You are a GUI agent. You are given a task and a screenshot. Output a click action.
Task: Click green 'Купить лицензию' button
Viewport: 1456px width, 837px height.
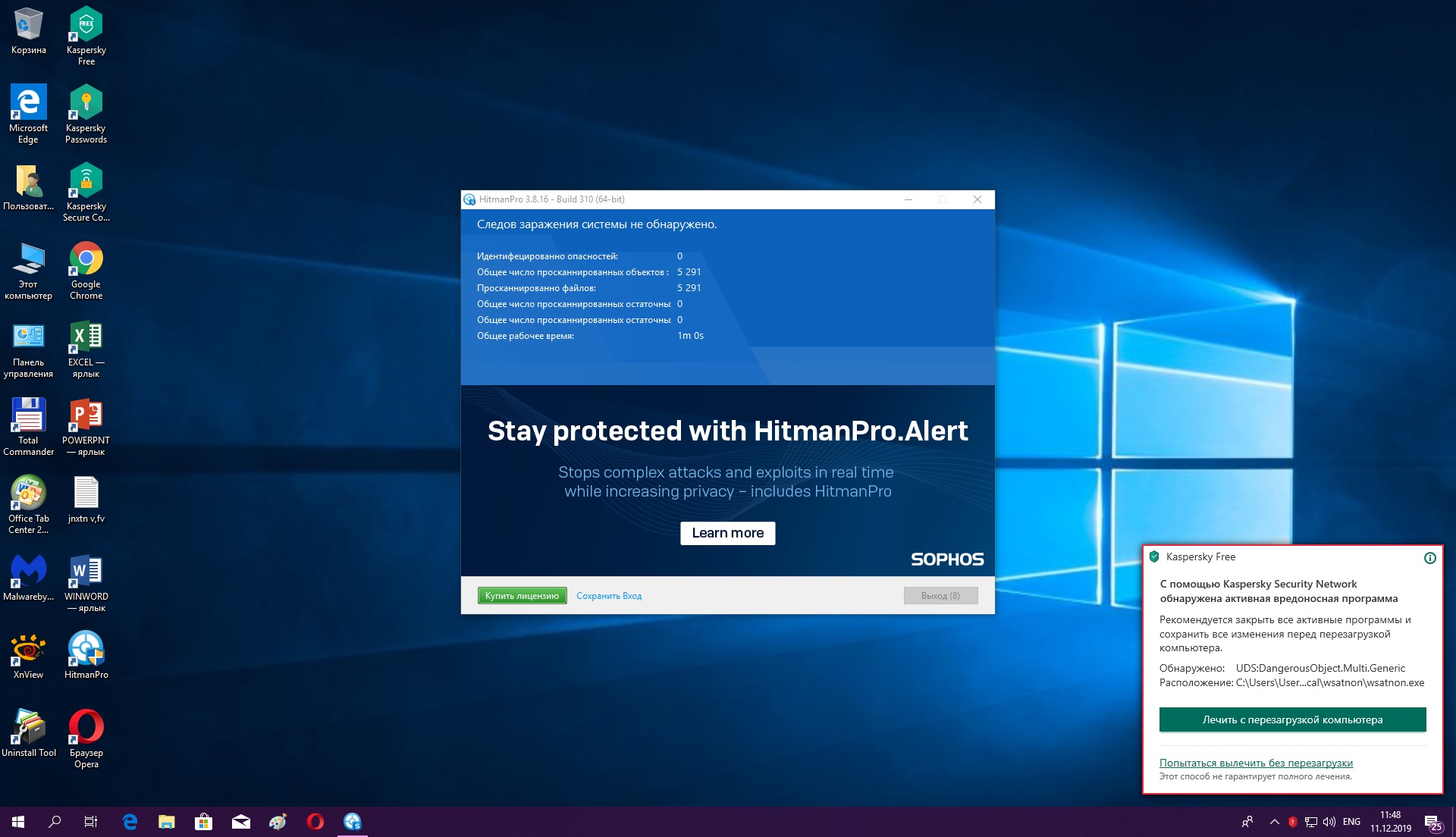coord(522,596)
